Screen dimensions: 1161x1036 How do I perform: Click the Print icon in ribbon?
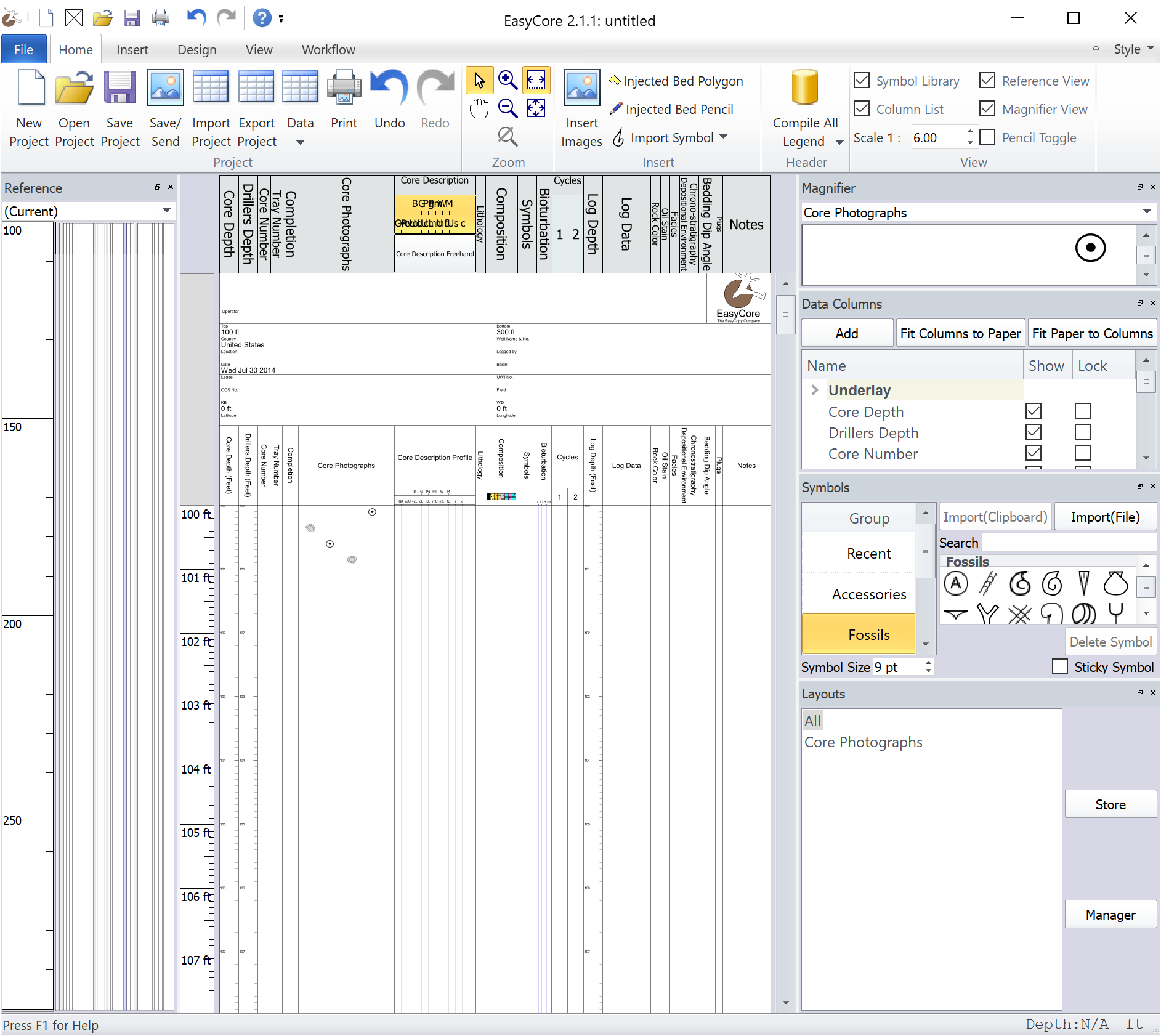pyautogui.click(x=344, y=88)
